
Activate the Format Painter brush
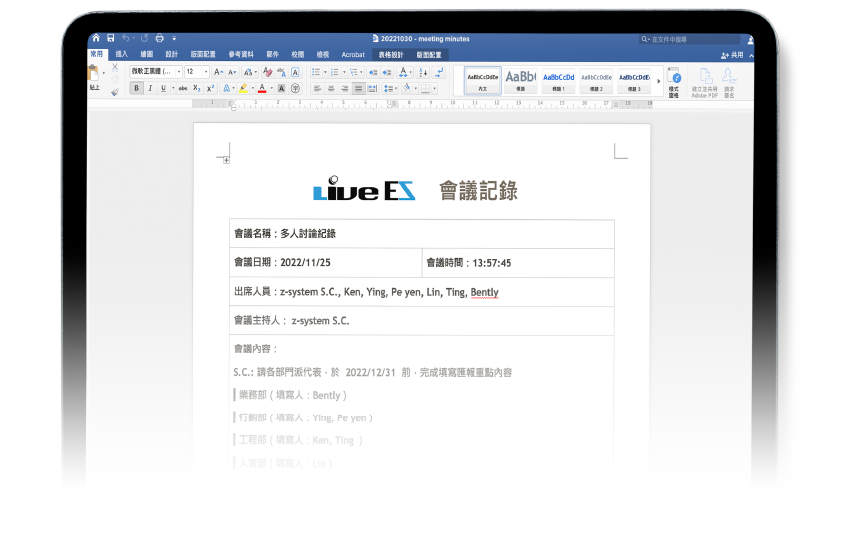[x=114, y=92]
